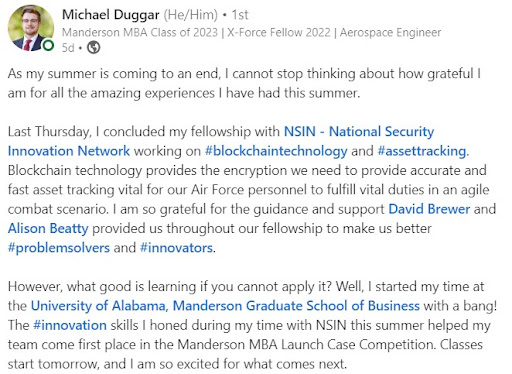The image size is (512, 374).
Task: Visit David Brewer's profile mention
Action: (x=429, y=209)
